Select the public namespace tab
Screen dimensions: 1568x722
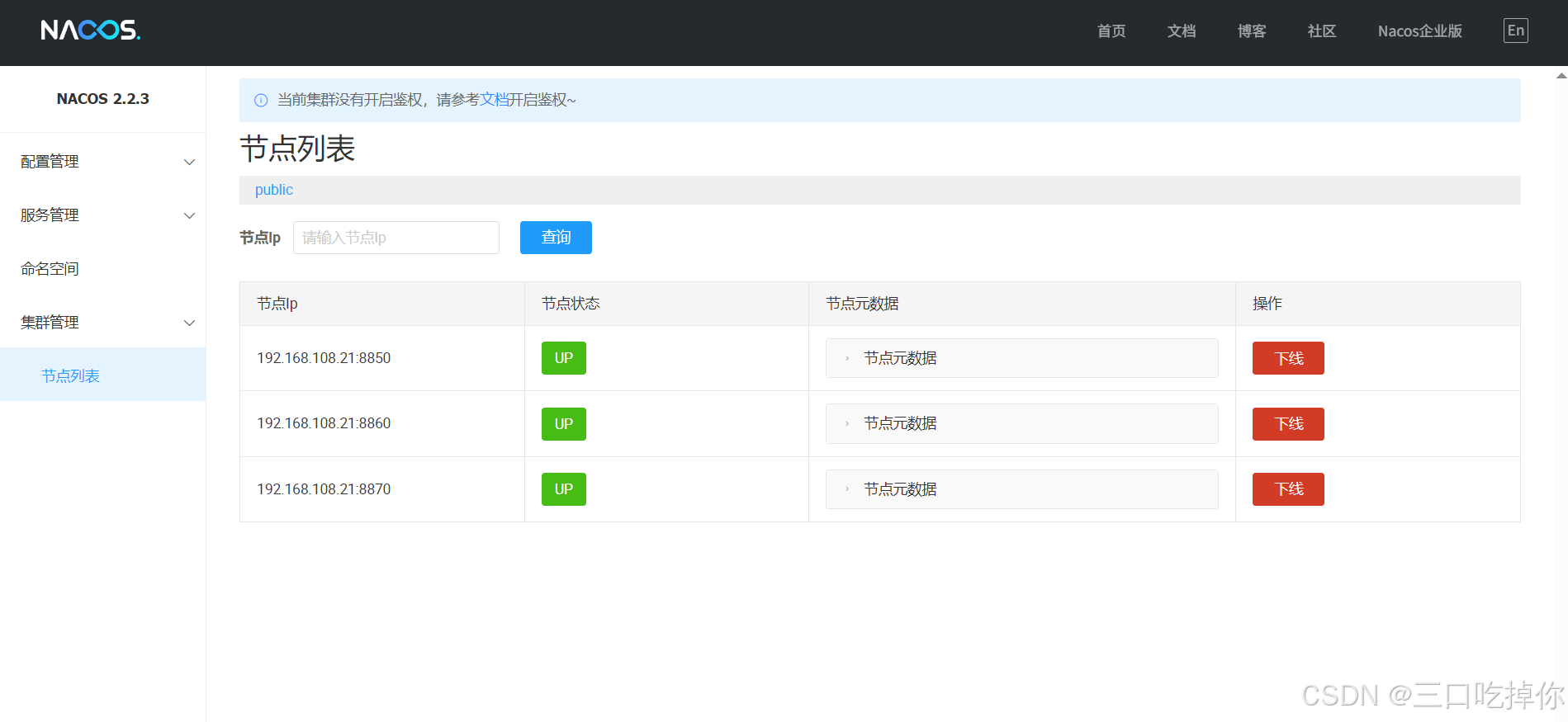[x=274, y=190]
